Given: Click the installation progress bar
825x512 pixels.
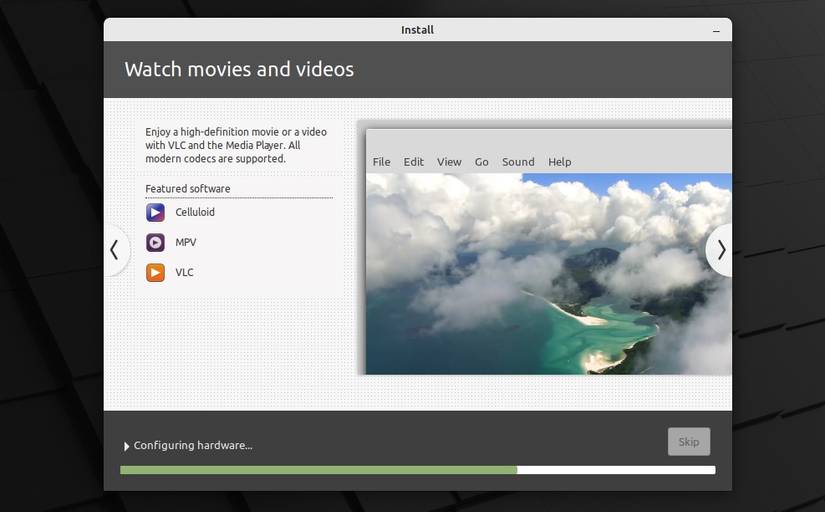Looking at the screenshot, I should (418, 470).
